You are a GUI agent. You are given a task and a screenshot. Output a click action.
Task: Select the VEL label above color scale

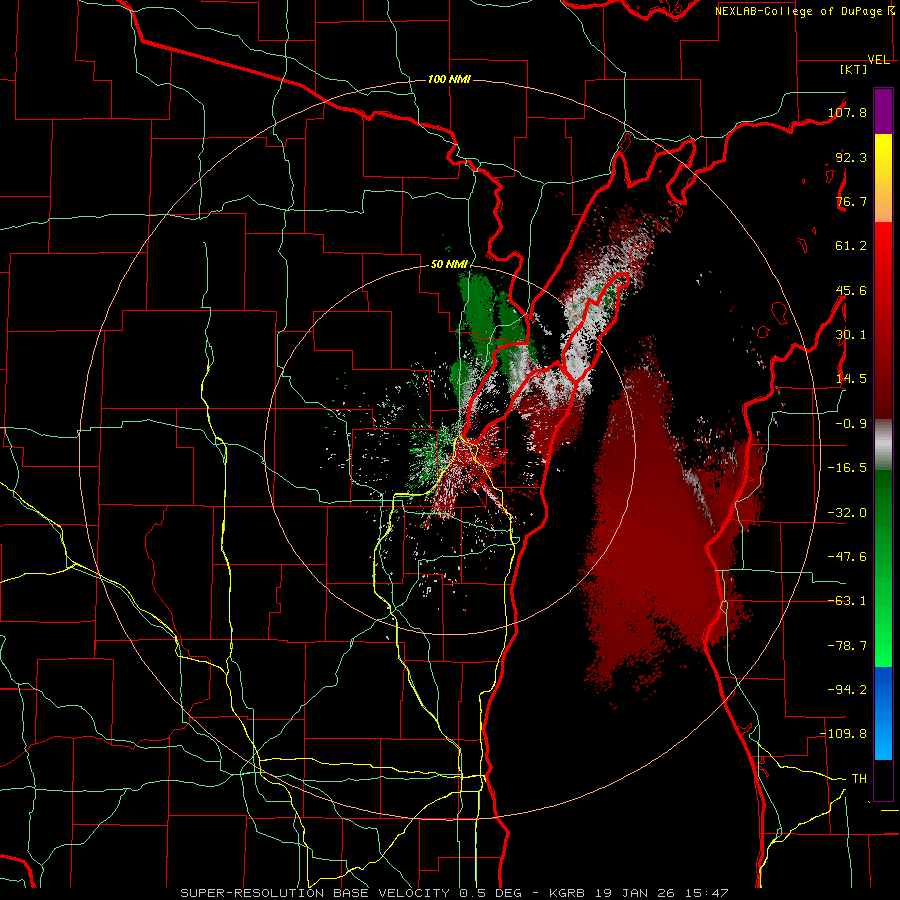point(878,60)
